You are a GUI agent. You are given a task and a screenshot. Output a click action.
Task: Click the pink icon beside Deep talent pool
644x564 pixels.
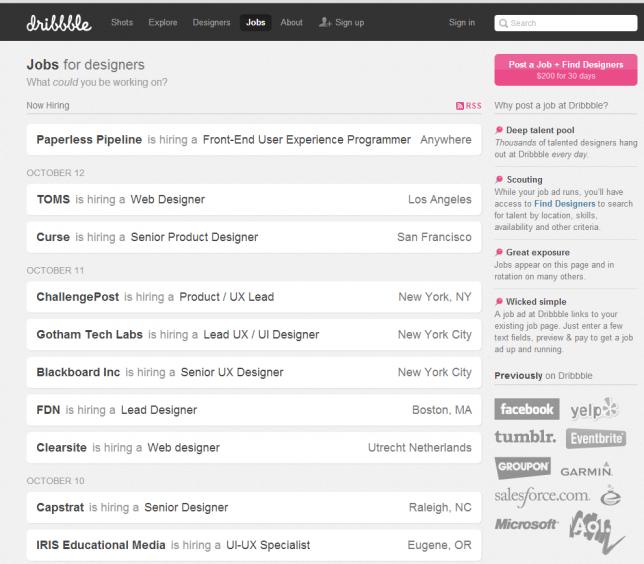tap(499, 130)
